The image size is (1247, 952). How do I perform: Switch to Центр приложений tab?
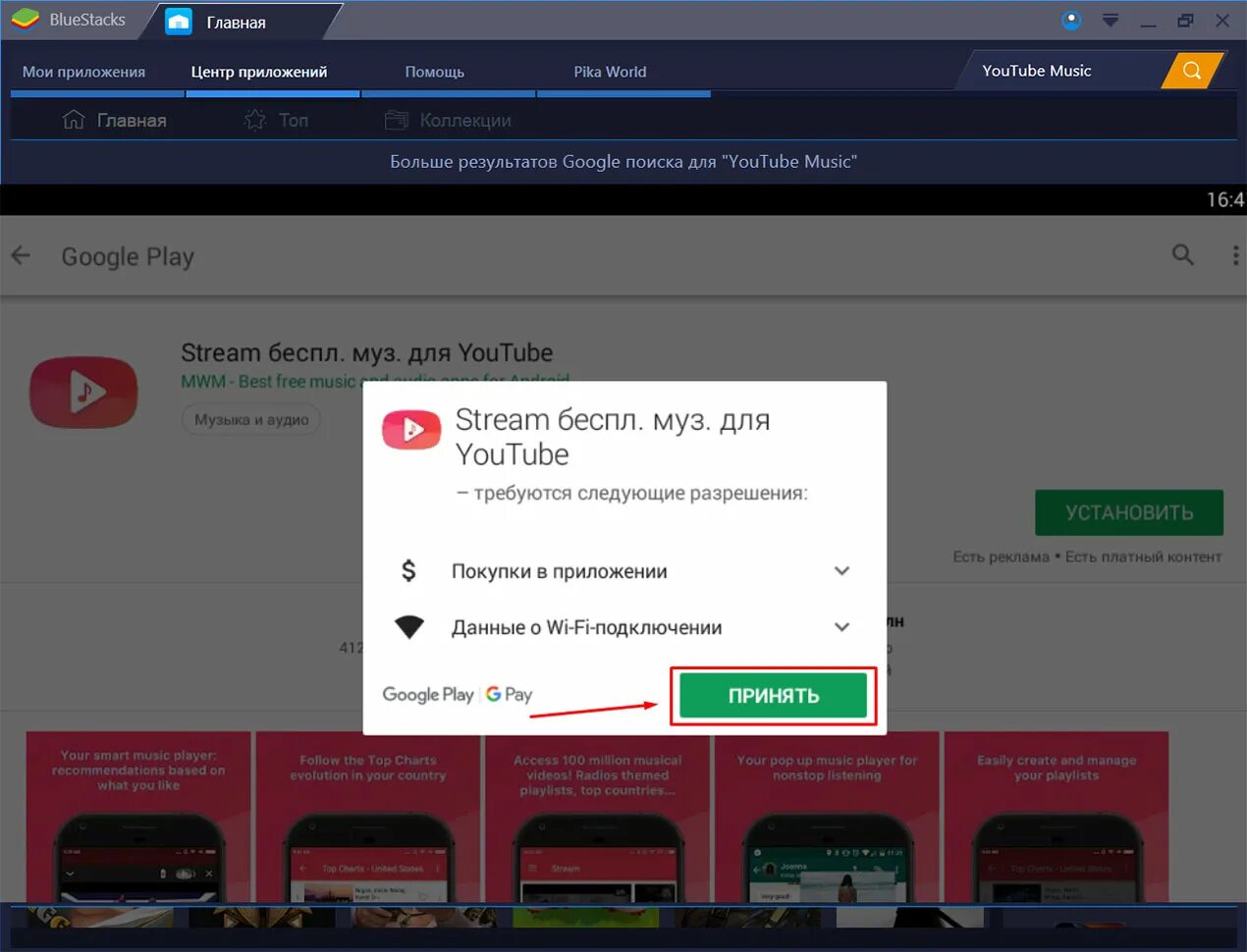tap(259, 72)
